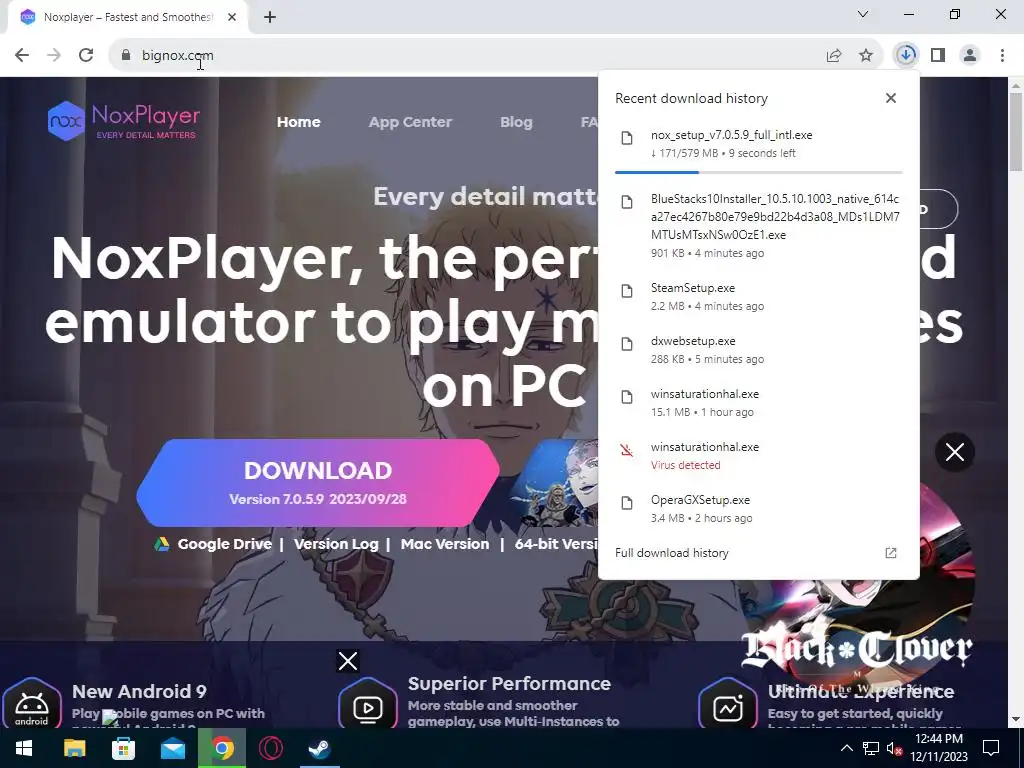Viewport: 1024px width, 768px height.
Task: Select winsaturationhal.exe marked Virus detected
Action: click(759, 455)
